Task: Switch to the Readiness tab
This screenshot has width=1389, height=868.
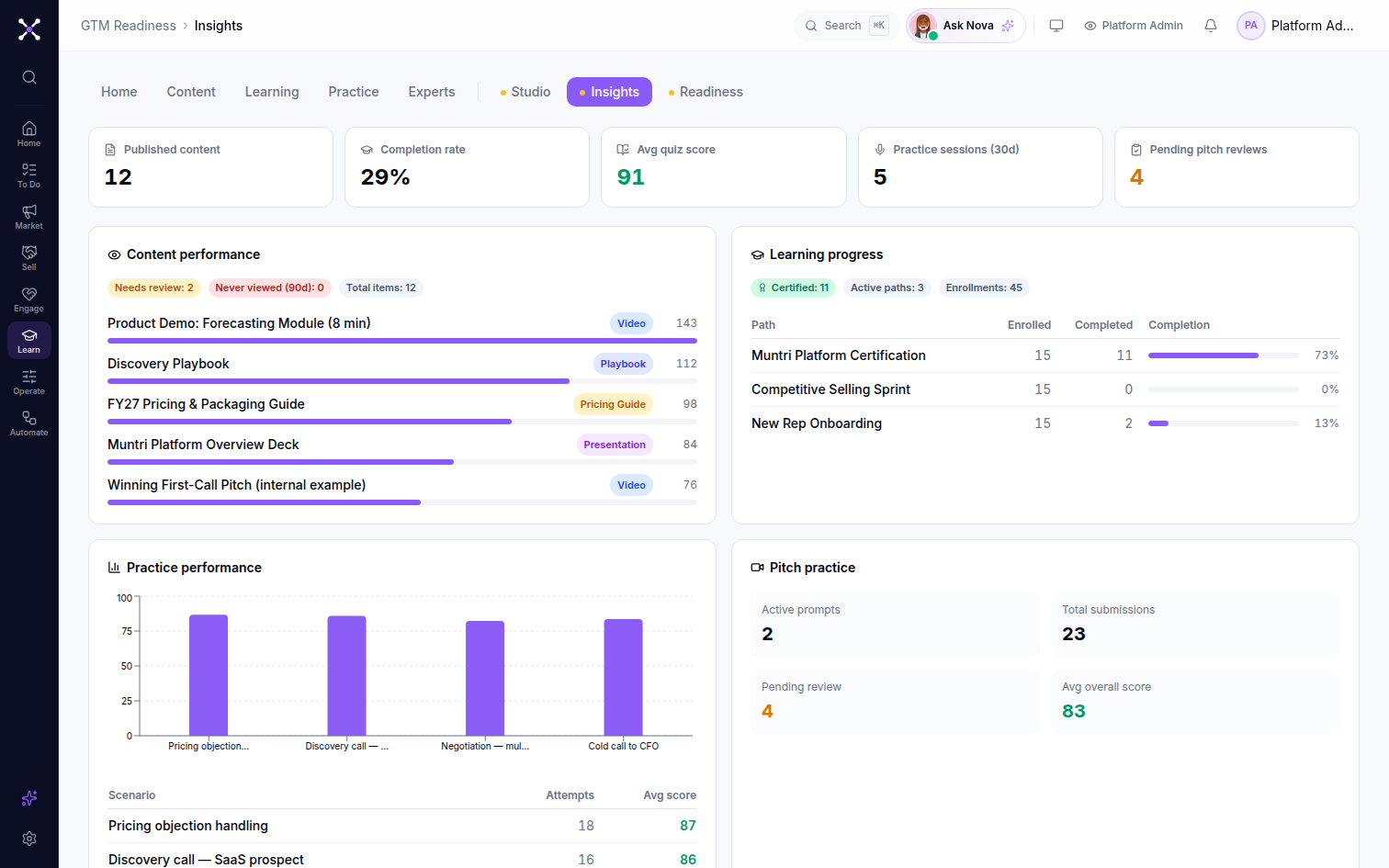Action: tap(706, 92)
